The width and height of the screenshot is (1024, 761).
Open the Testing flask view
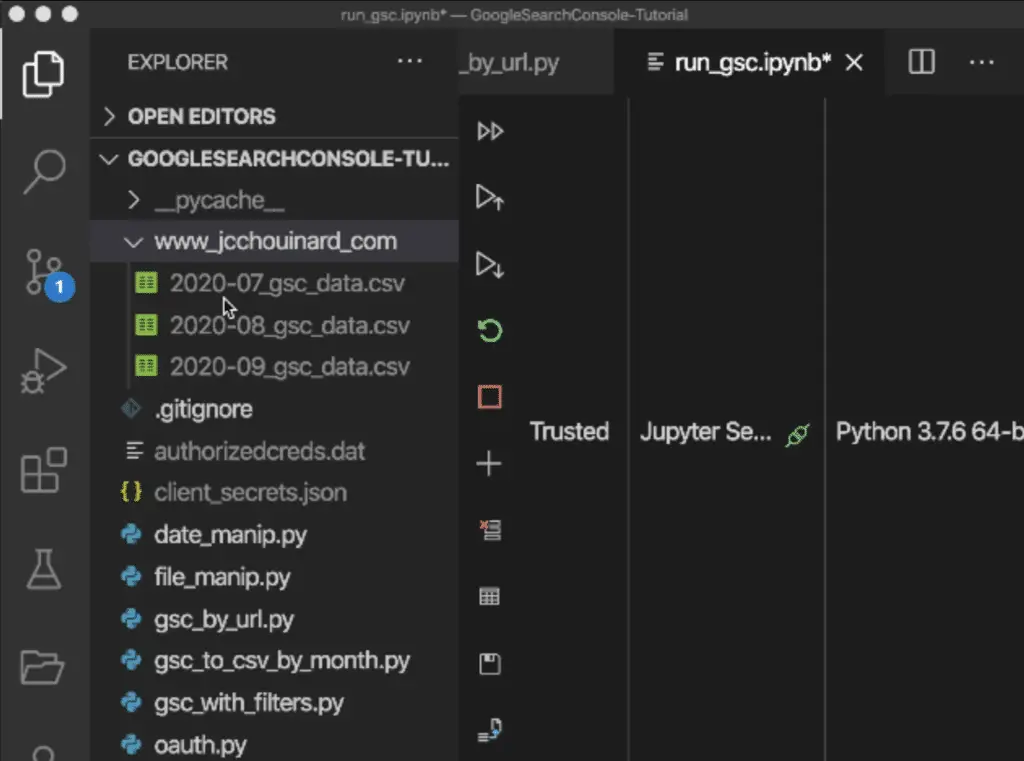(x=44, y=569)
